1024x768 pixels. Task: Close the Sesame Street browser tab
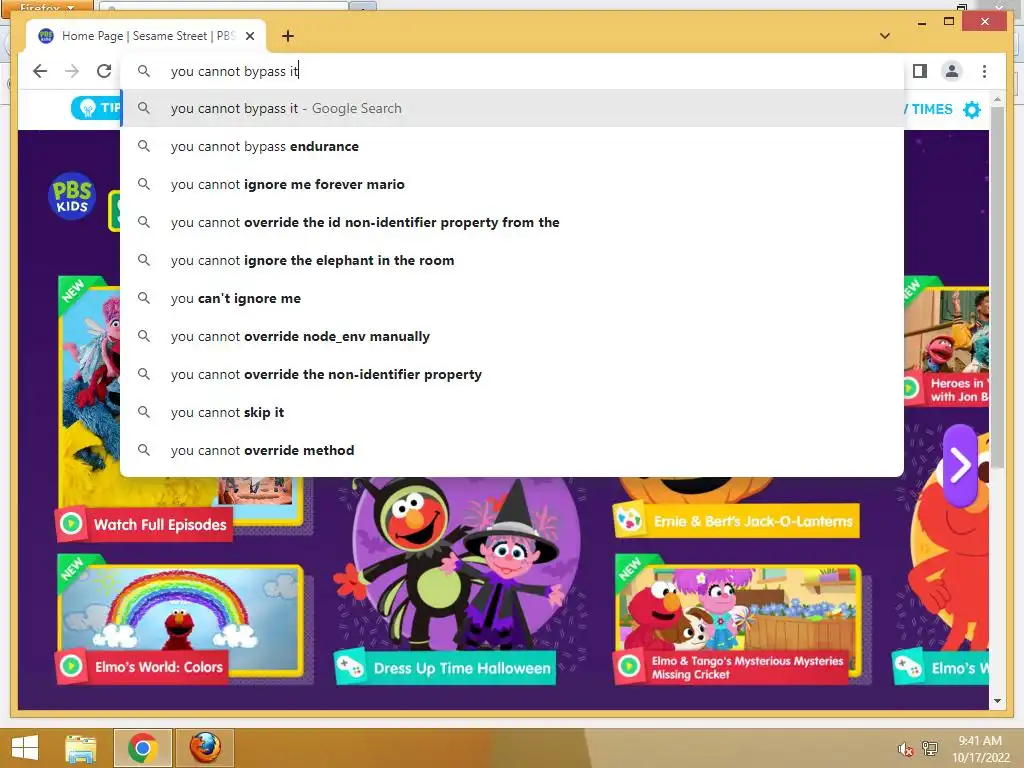coord(249,36)
